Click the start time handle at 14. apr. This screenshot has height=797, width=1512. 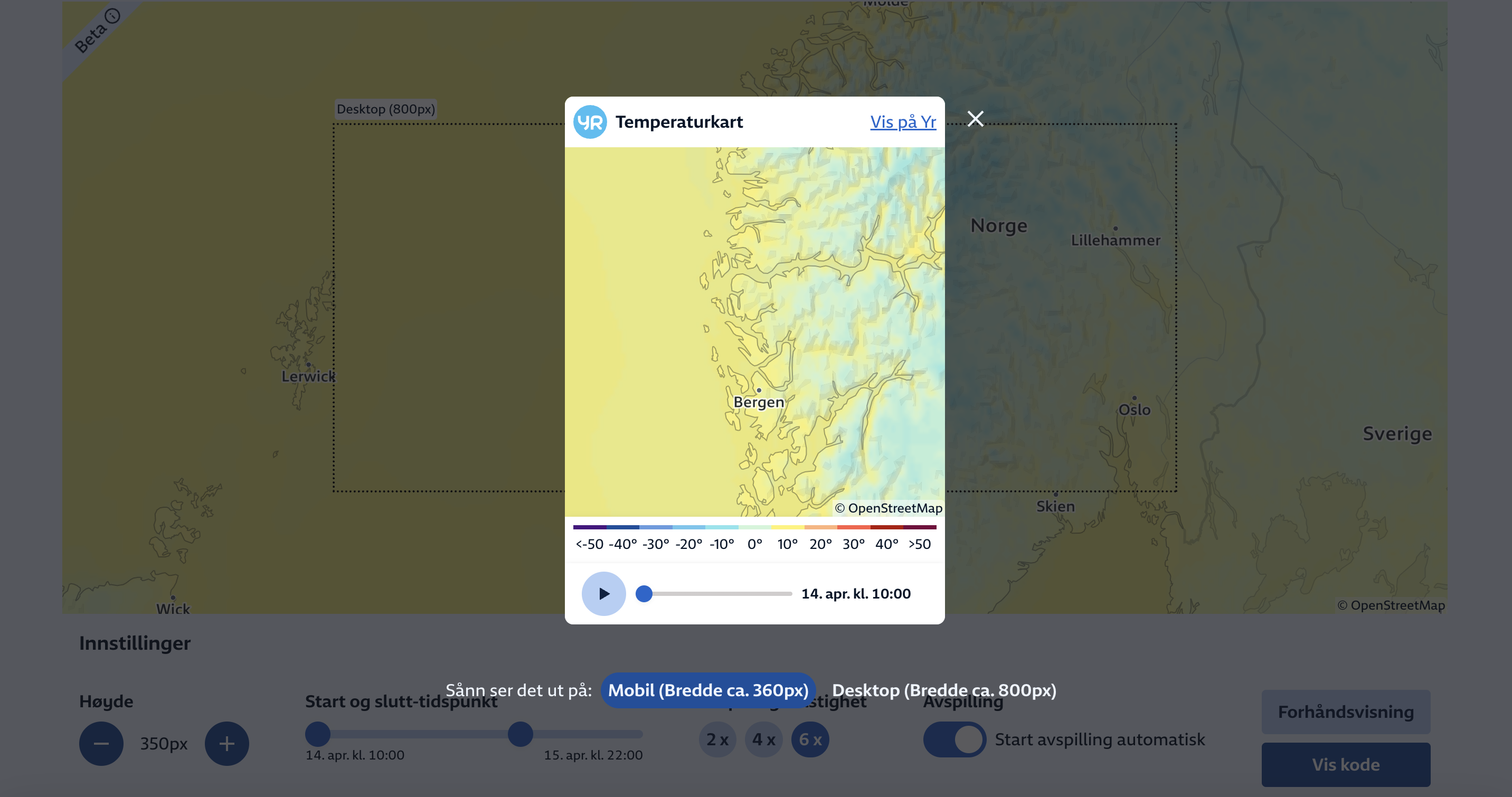coord(317,734)
